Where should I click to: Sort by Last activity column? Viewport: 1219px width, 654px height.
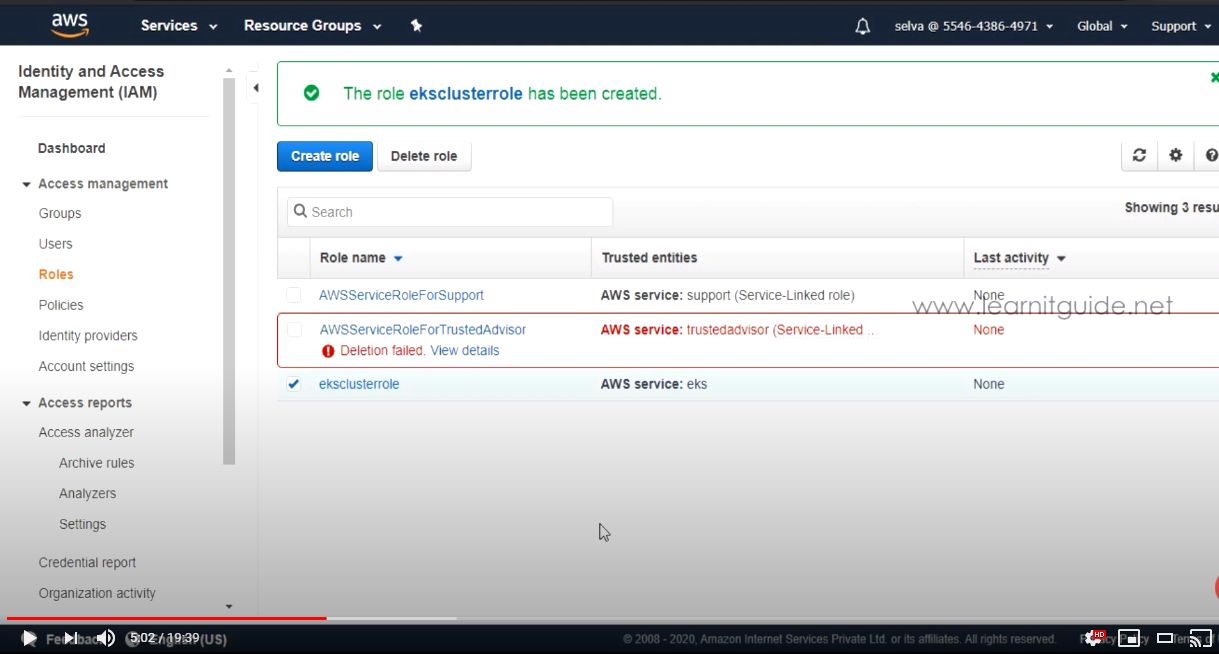click(1019, 258)
